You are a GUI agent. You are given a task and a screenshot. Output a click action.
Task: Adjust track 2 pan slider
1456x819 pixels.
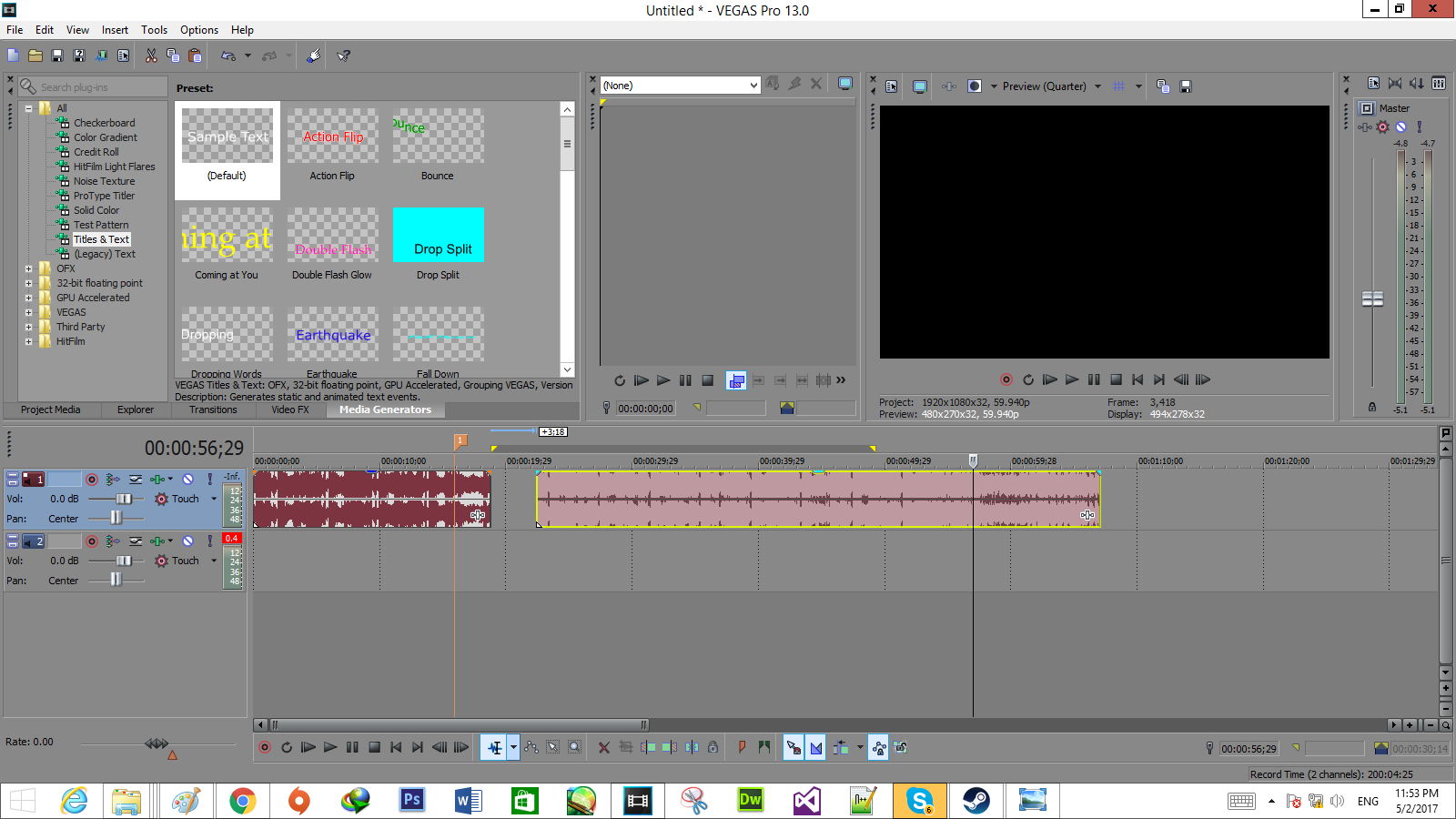coord(116,580)
